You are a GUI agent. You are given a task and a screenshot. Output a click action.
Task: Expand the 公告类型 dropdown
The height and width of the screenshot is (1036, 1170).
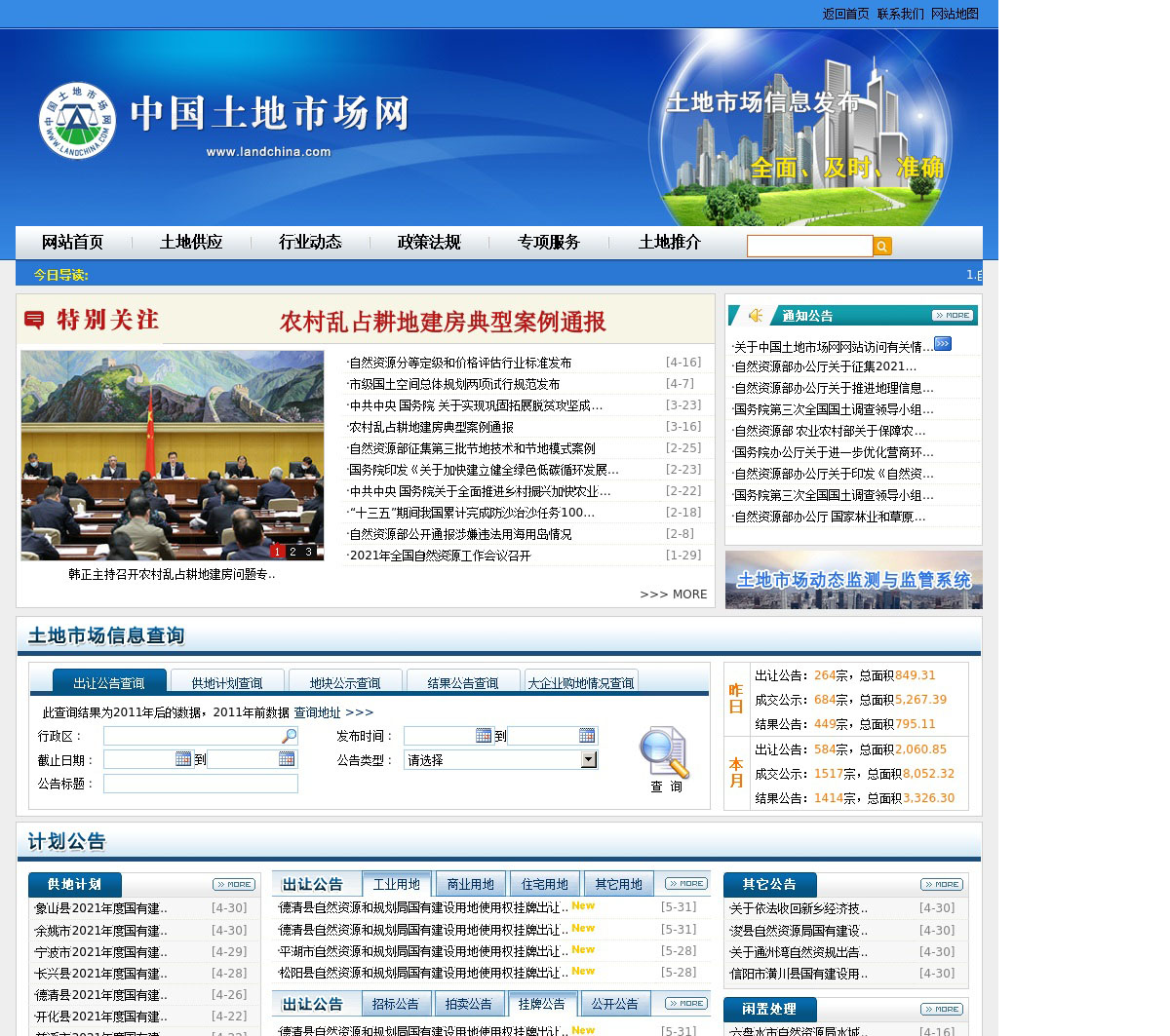[x=588, y=760]
